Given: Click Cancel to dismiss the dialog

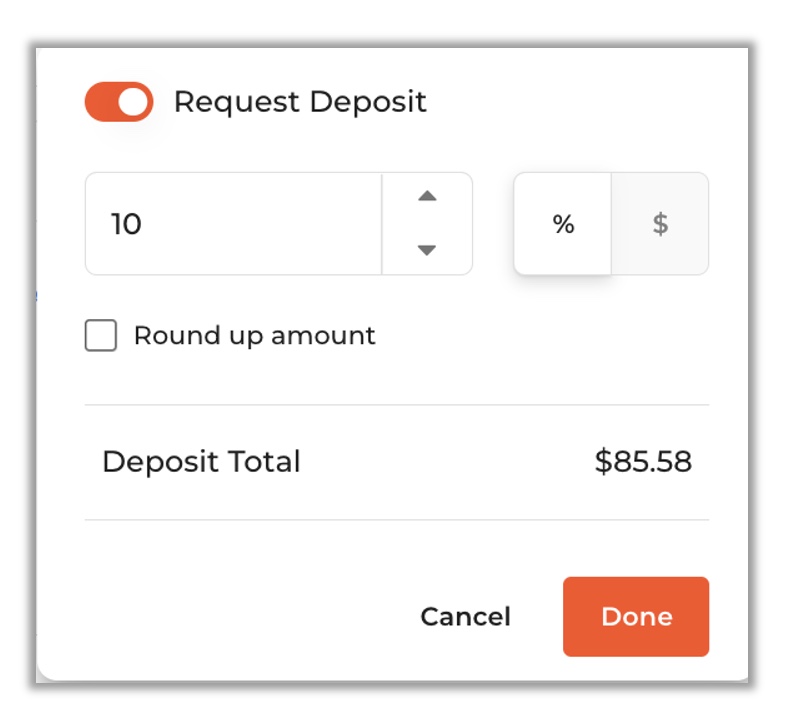Looking at the screenshot, I should click(465, 617).
